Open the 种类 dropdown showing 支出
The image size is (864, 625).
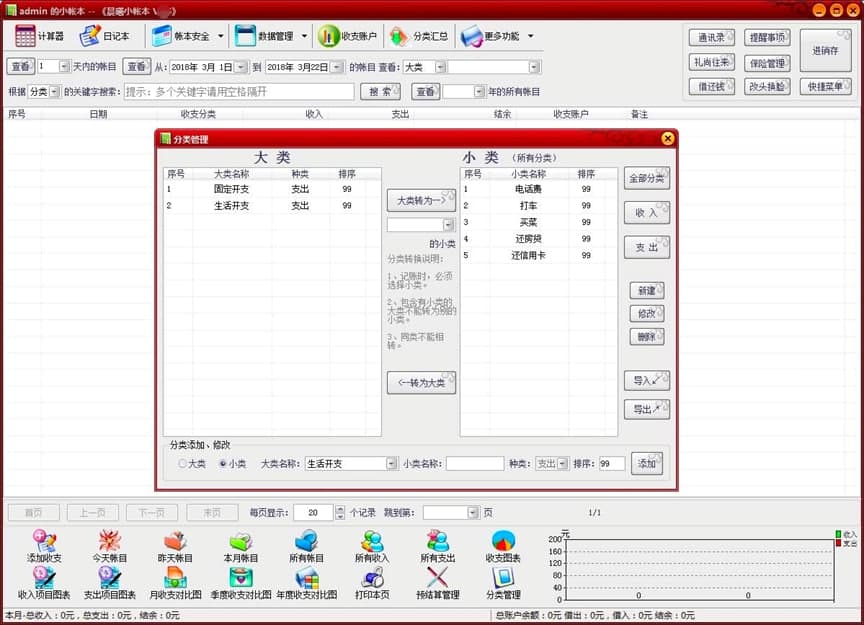[563, 464]
